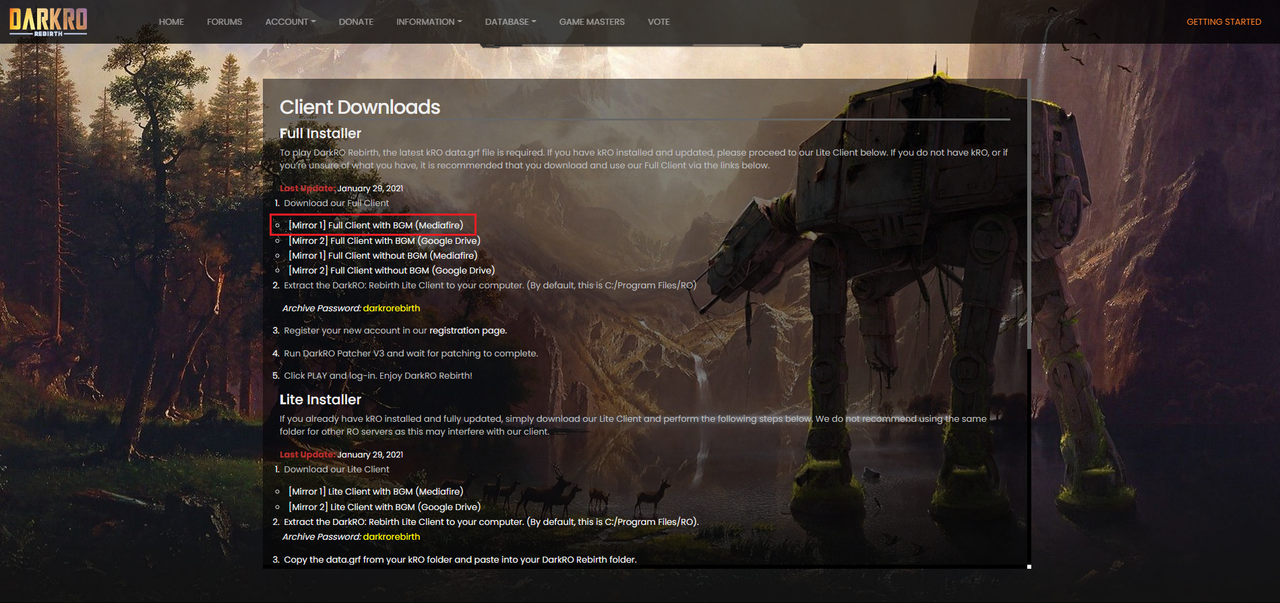1280x603 pixels.
Task: Expand the ACCOUNT dropdown menu
Action: pos(290,22)
